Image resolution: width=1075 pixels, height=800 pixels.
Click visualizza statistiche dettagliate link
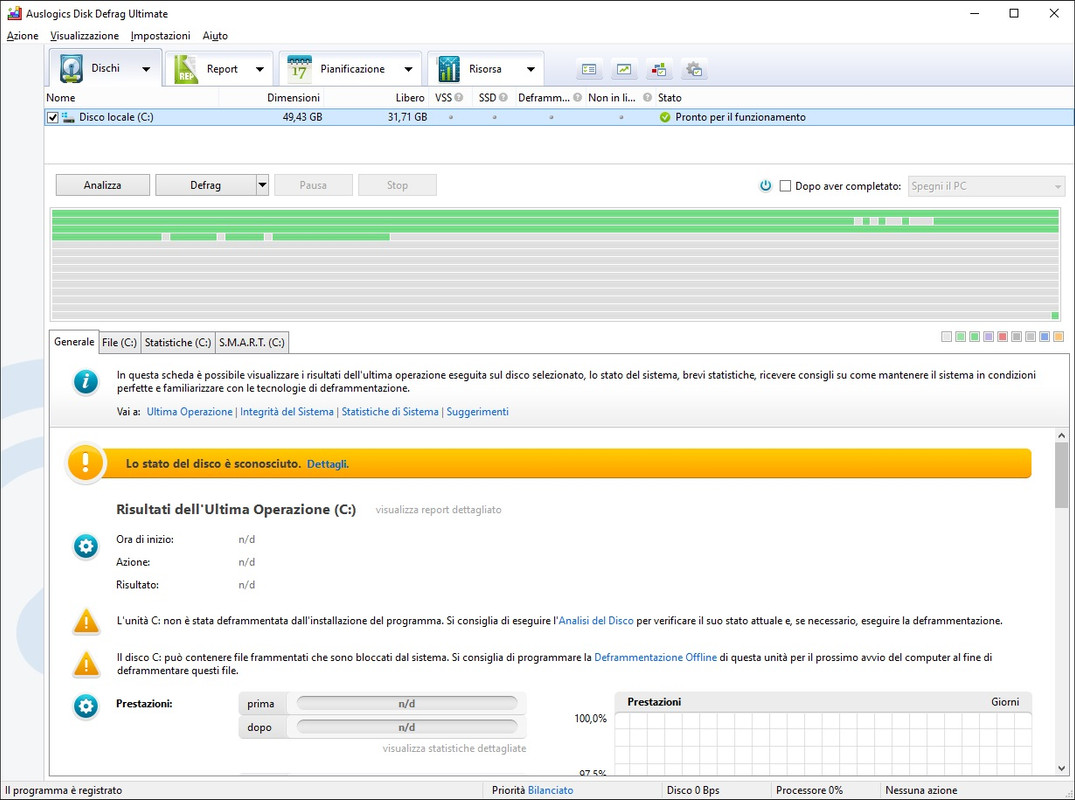click(x=455, y=749)
